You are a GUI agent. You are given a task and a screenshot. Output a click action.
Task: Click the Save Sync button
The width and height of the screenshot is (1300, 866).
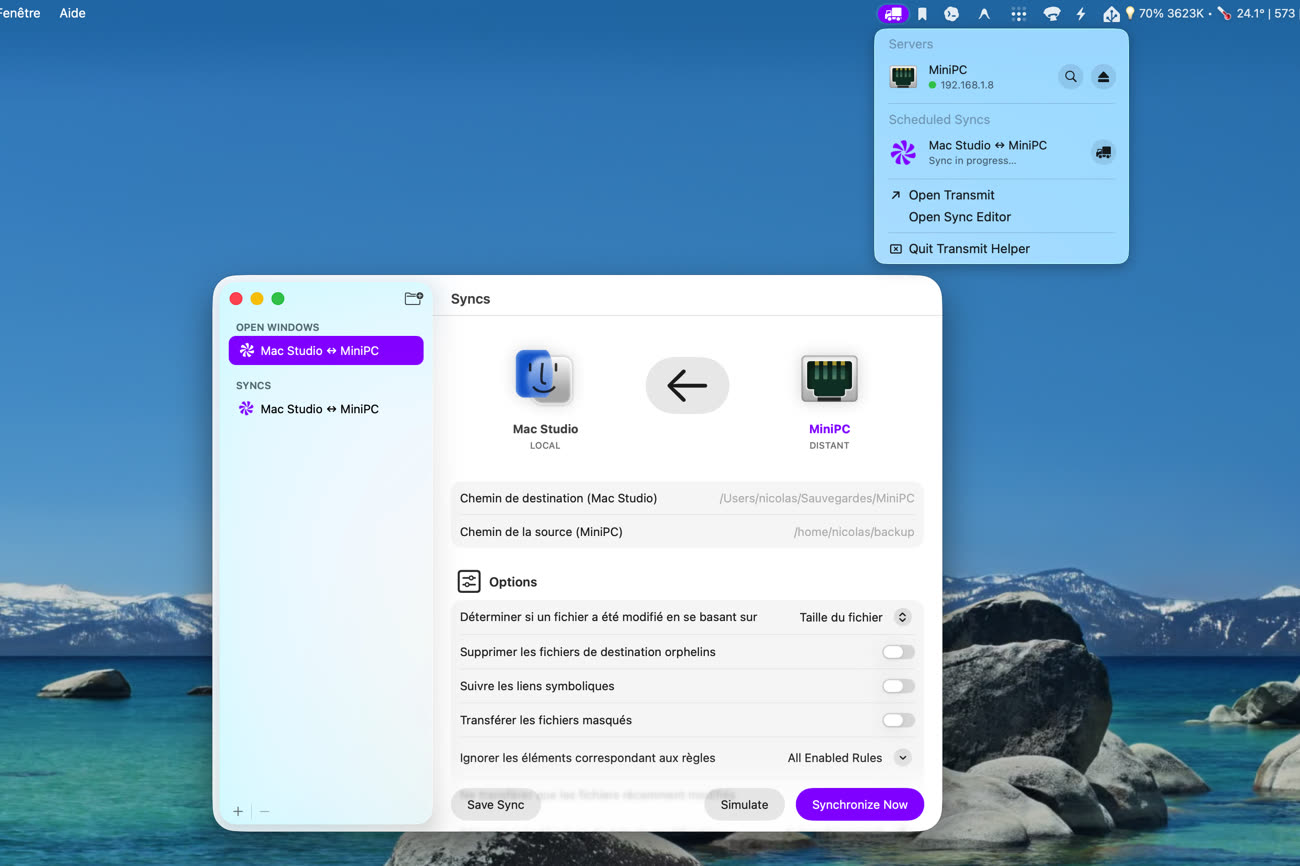(x=495, y=804)
